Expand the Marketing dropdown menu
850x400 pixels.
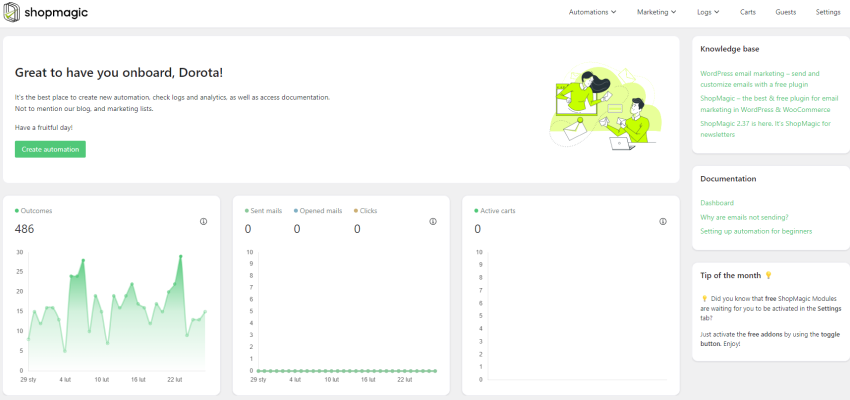[656, 12]
